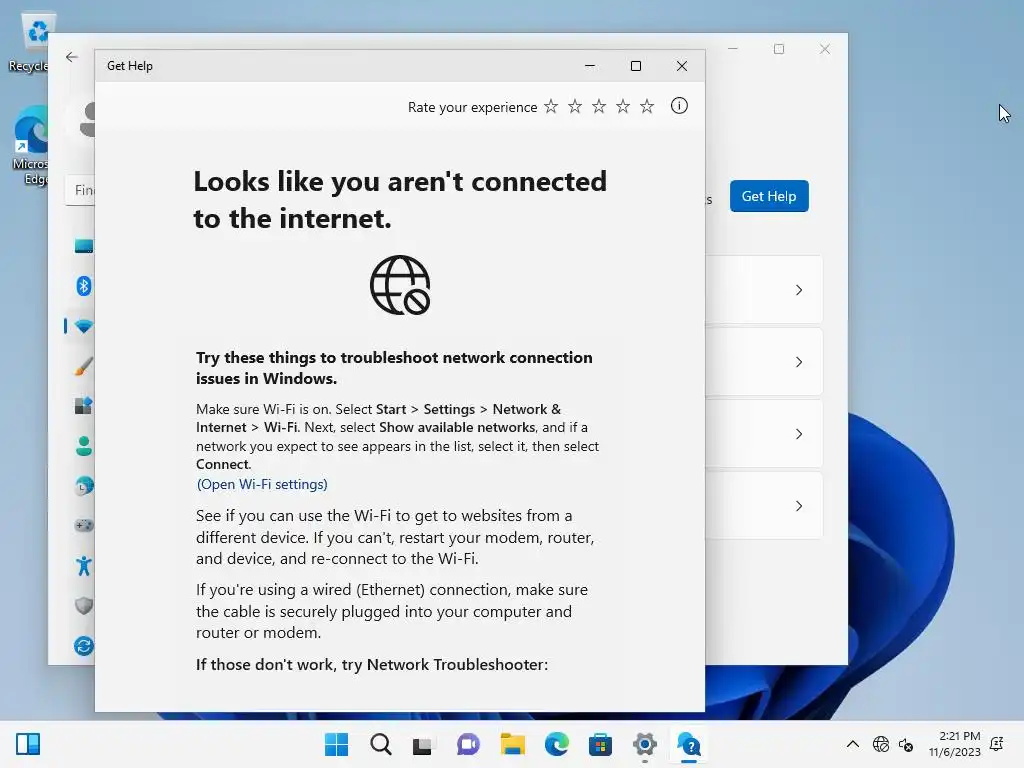Open Personalization brush icon in Settings sidebar
Image resolution: width=1024 pixels, height=768 pixels.
coord(84,366)
